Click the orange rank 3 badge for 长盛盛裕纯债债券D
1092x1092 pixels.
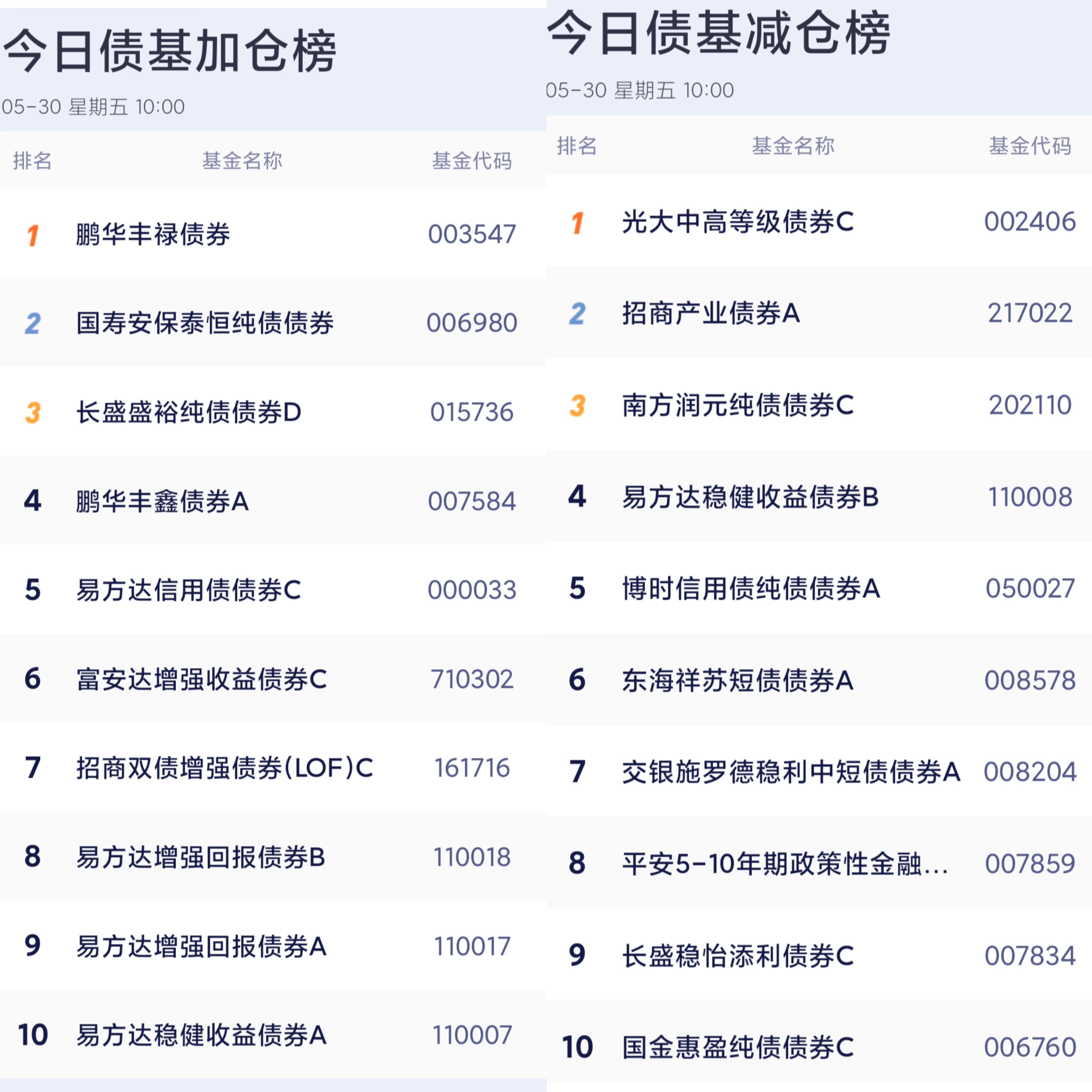click(33, 412)
